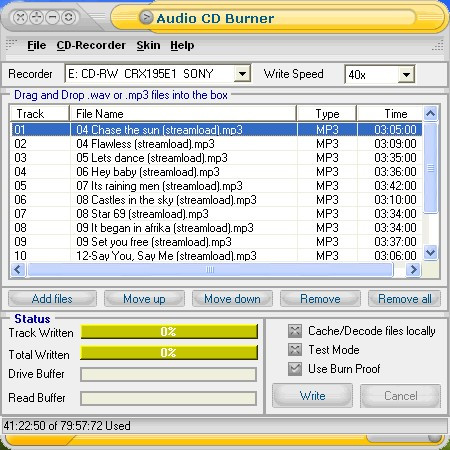Click the 03:42:00 time cell
450x450 pixels.
pyautogui.click(x=395, y=186)
